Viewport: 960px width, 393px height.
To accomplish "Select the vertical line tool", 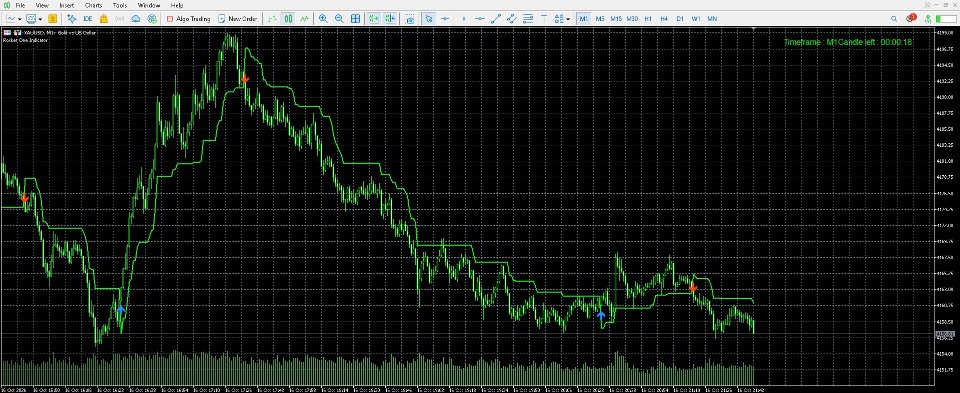I will pyautogui.click(x=463, y=18).
